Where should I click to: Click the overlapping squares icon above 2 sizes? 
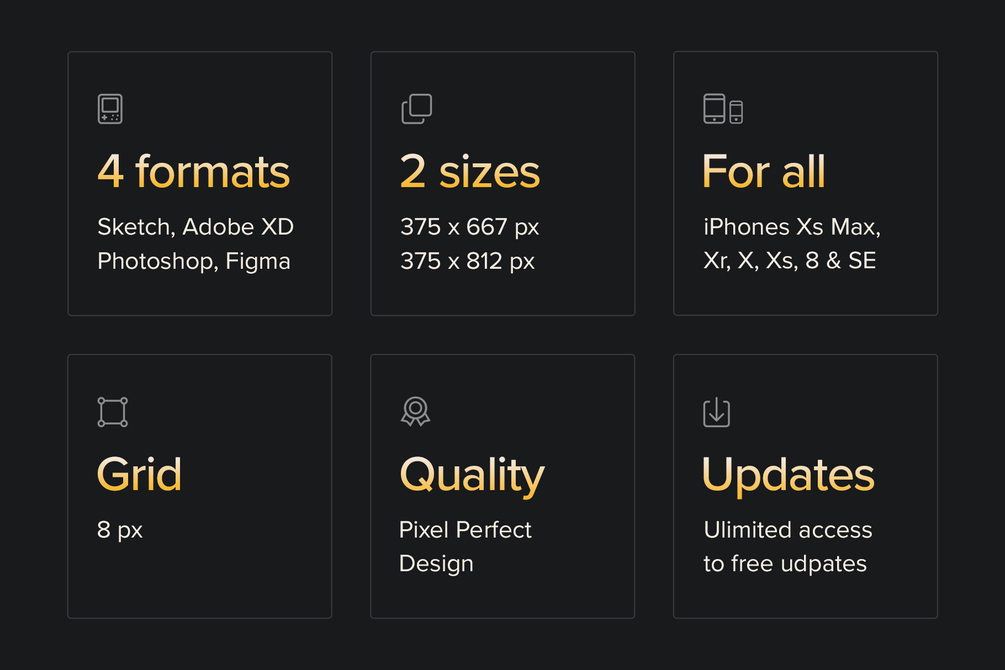coord(416,109)
